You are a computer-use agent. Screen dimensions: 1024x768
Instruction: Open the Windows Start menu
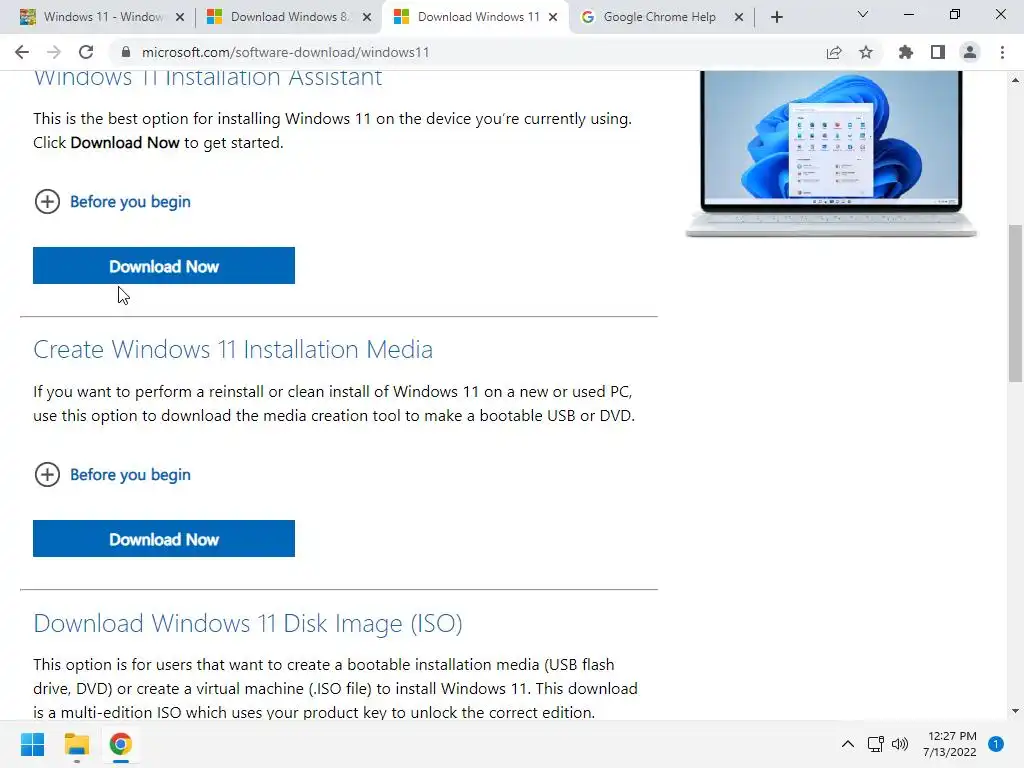pos(33,744)
